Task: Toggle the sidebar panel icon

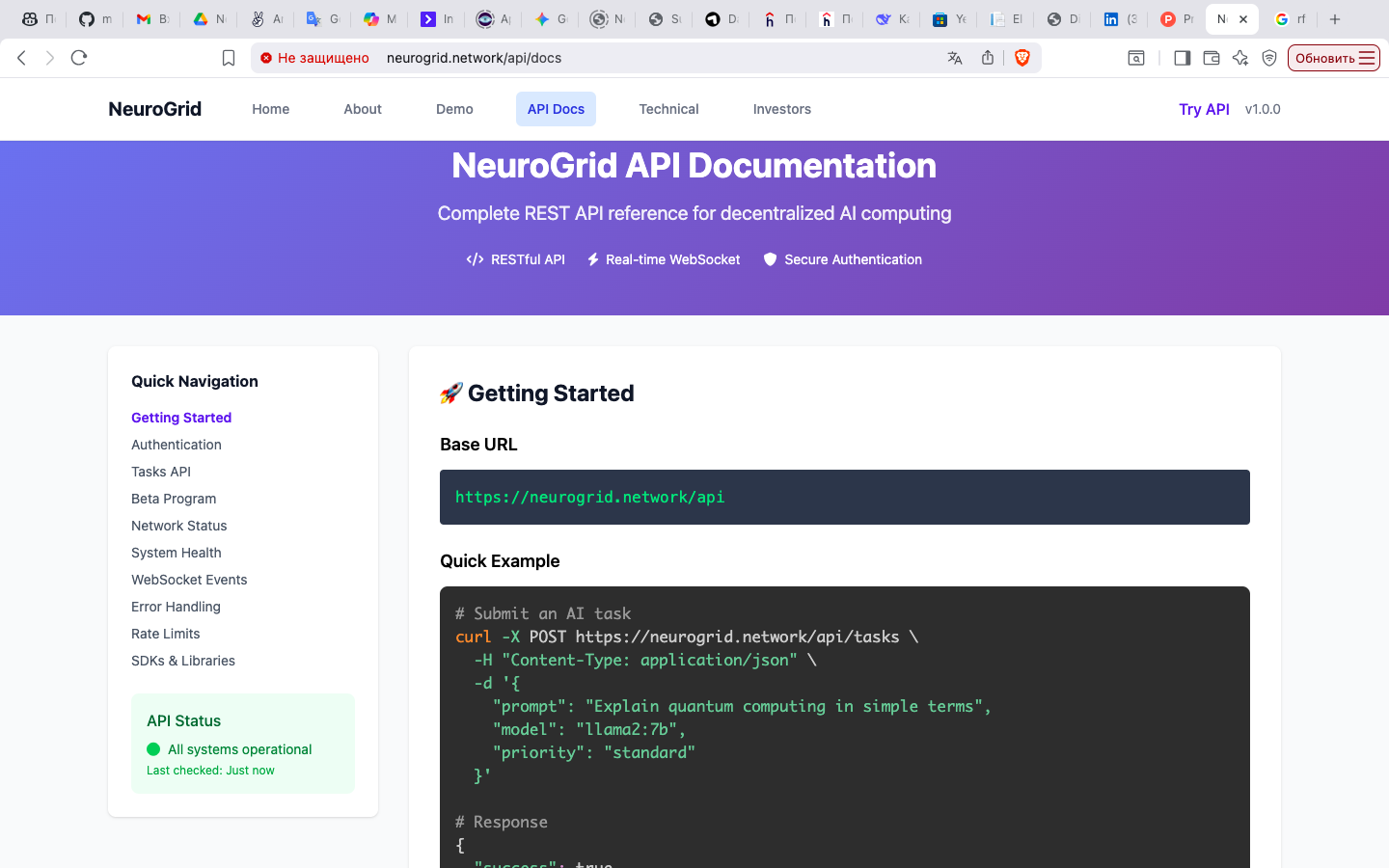Action: 1181,58
